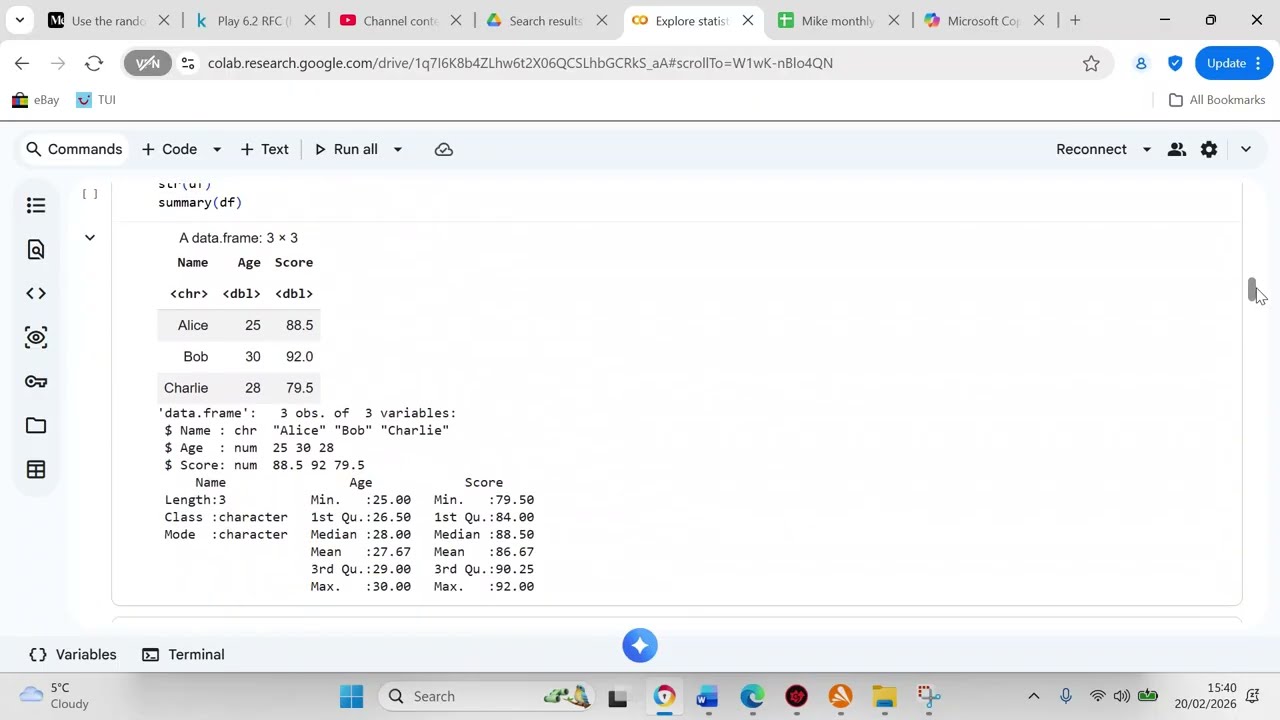The width and height of the screenshot is (1280, 720).
Task: Open the share people icon
Action: point(1177,149)
